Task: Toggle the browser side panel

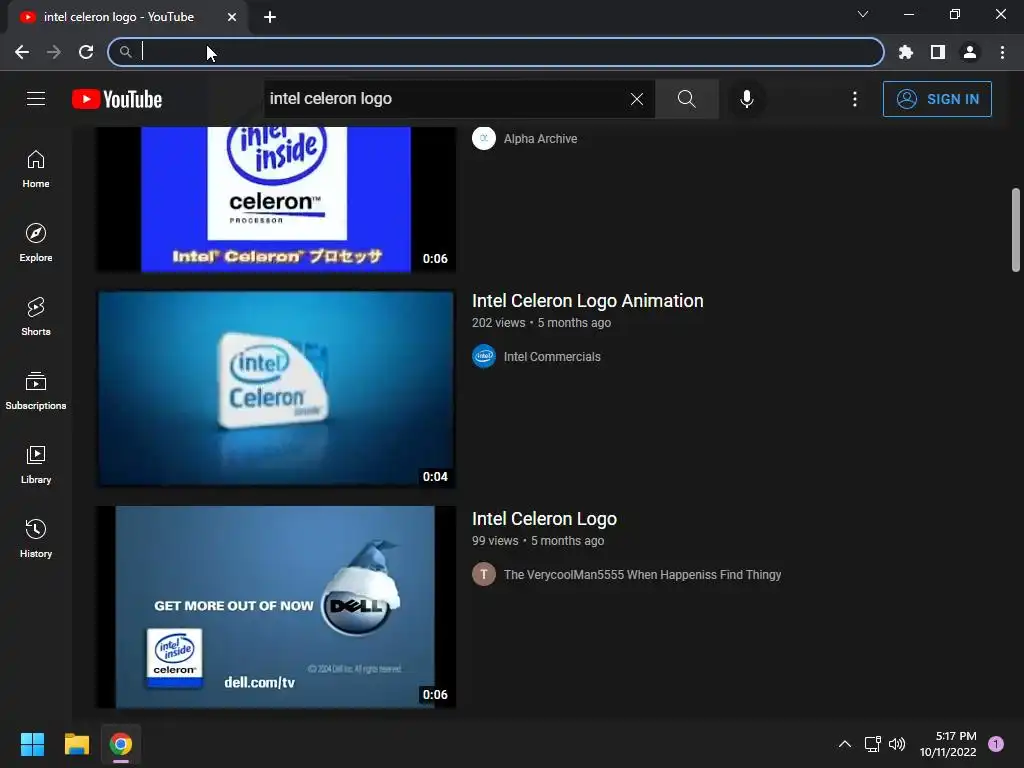Action: coord(937,52)
